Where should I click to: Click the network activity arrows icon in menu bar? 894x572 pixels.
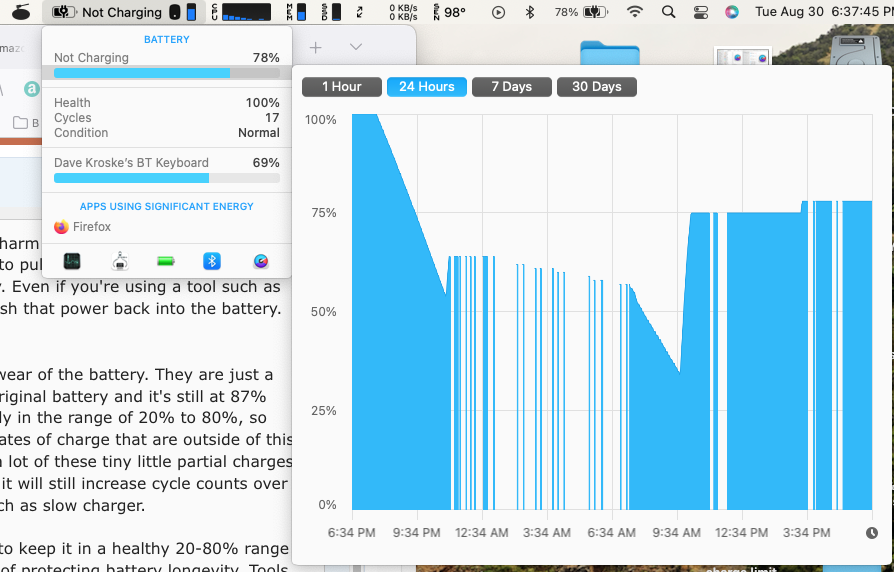click(x=360, y=12)
